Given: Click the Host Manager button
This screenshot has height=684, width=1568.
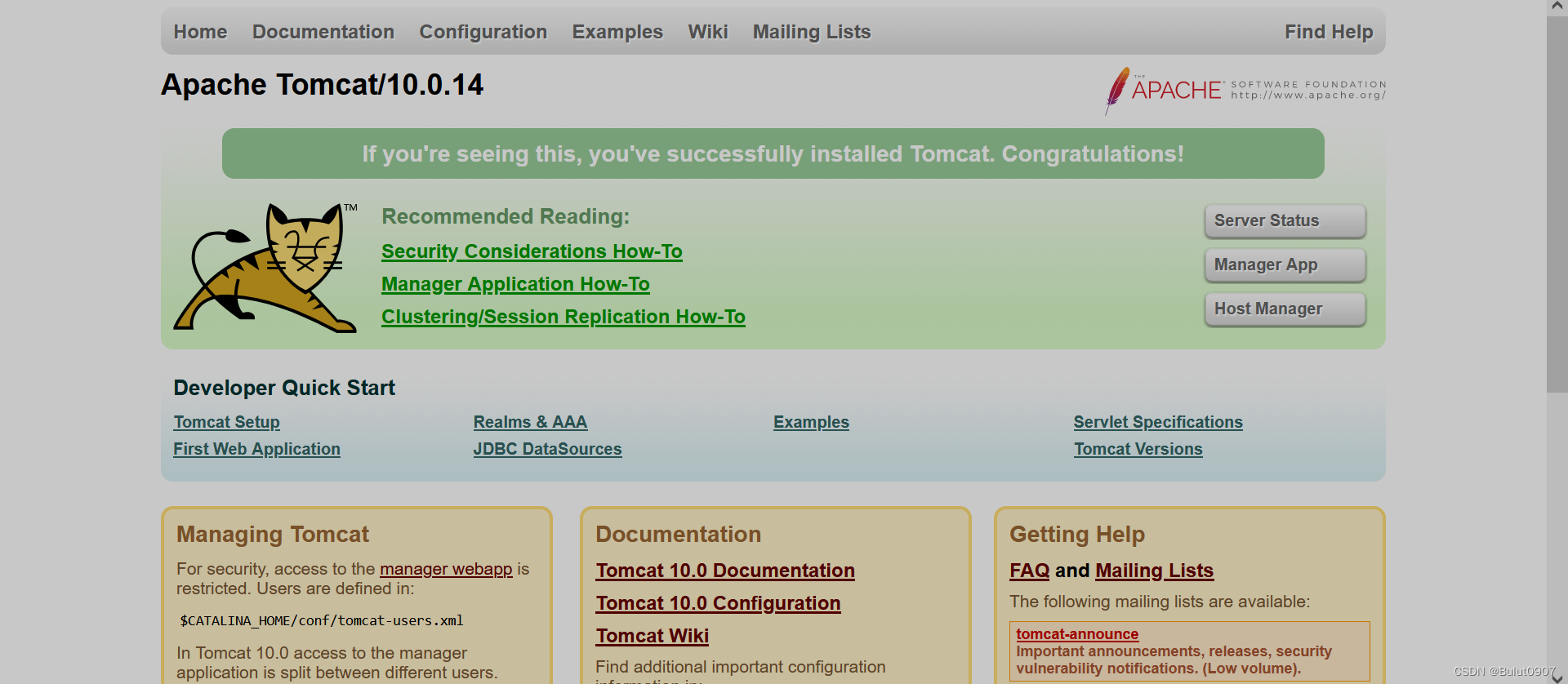Looking at the screenshot, I should pyautogui.click(x=1285, y=309).
